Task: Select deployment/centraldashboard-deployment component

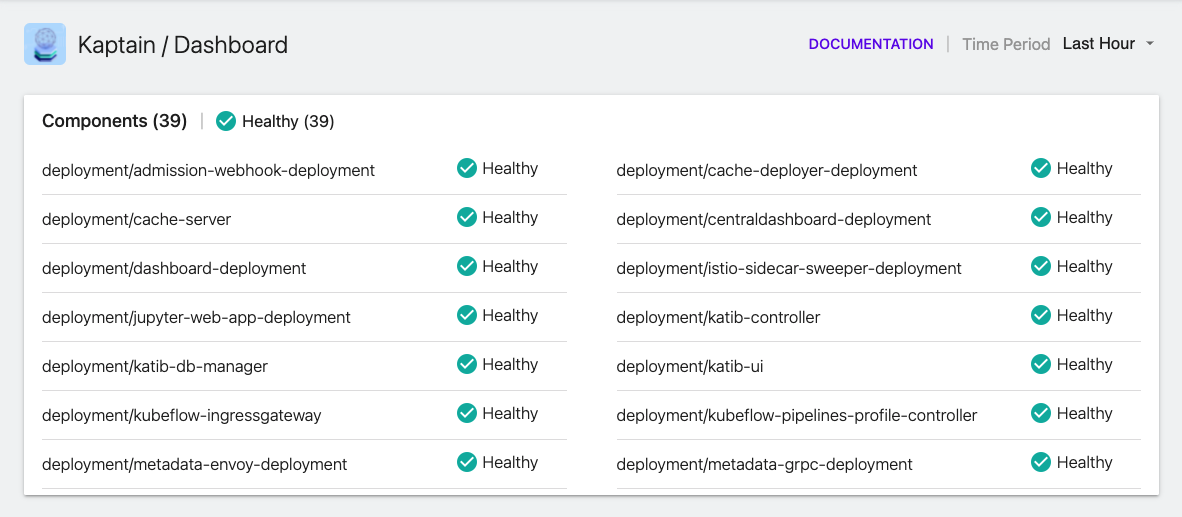Action: 773,219
